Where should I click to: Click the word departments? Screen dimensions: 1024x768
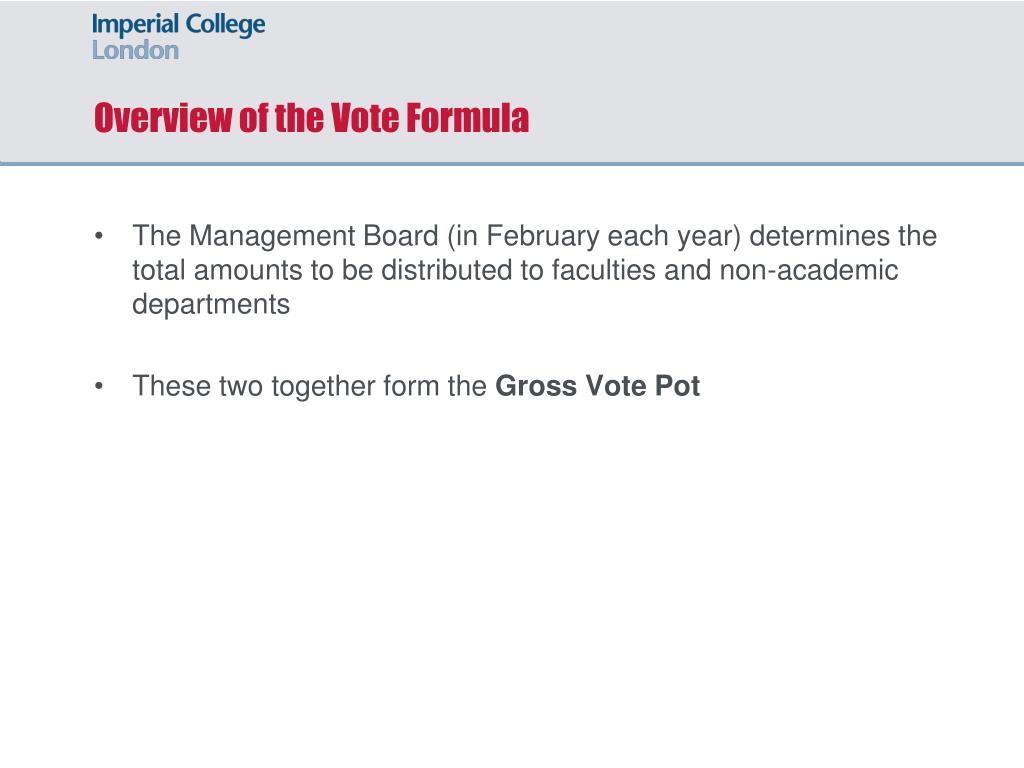(x=211, y=305)
